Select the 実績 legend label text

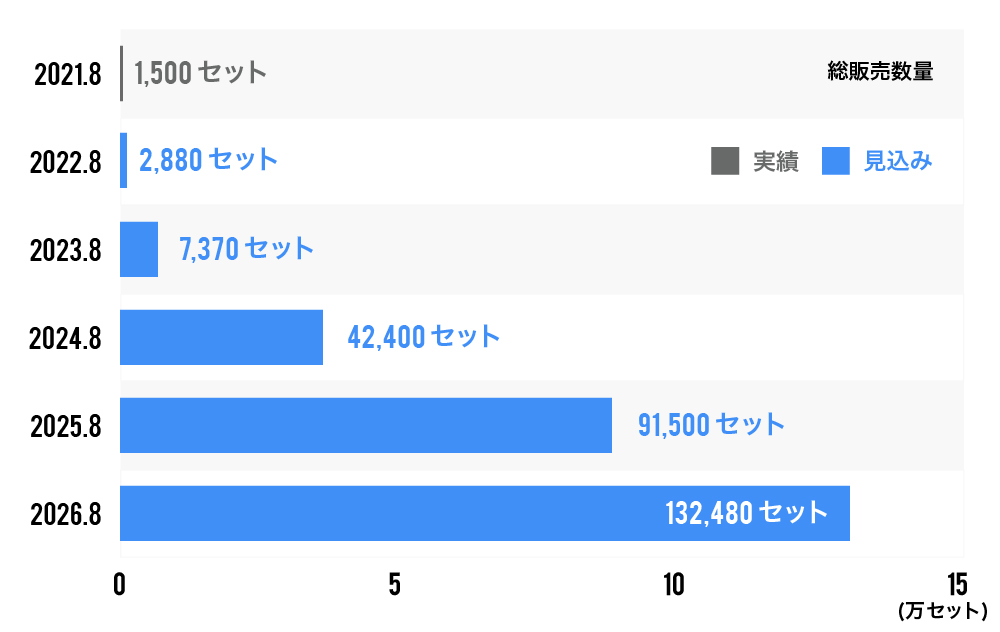coord(776,161)
